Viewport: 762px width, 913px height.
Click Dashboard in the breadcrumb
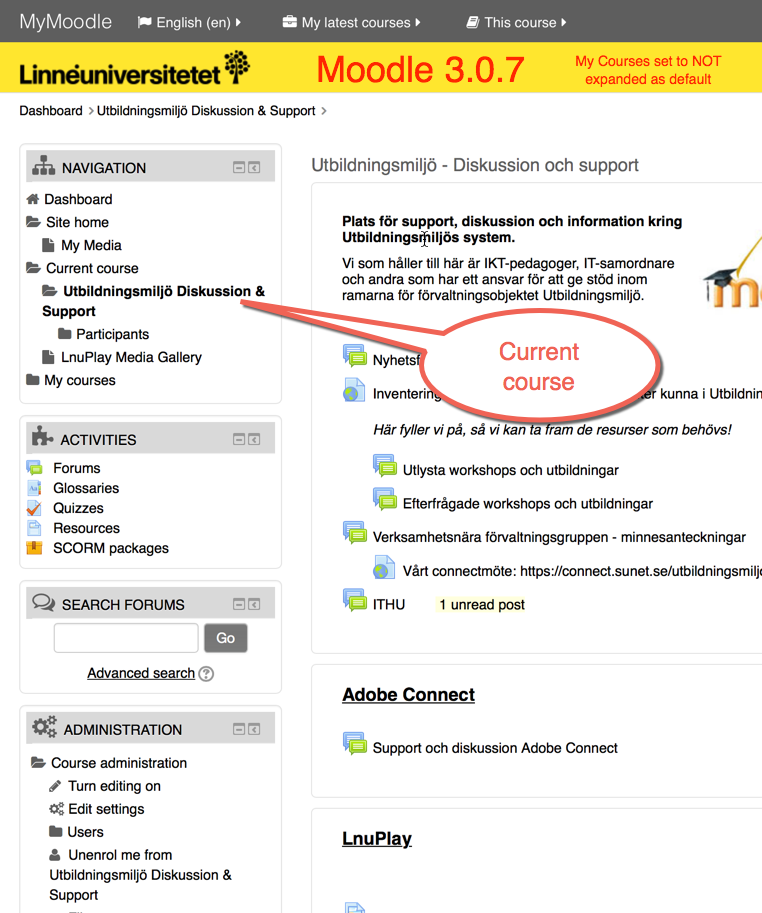click(51, 111)
